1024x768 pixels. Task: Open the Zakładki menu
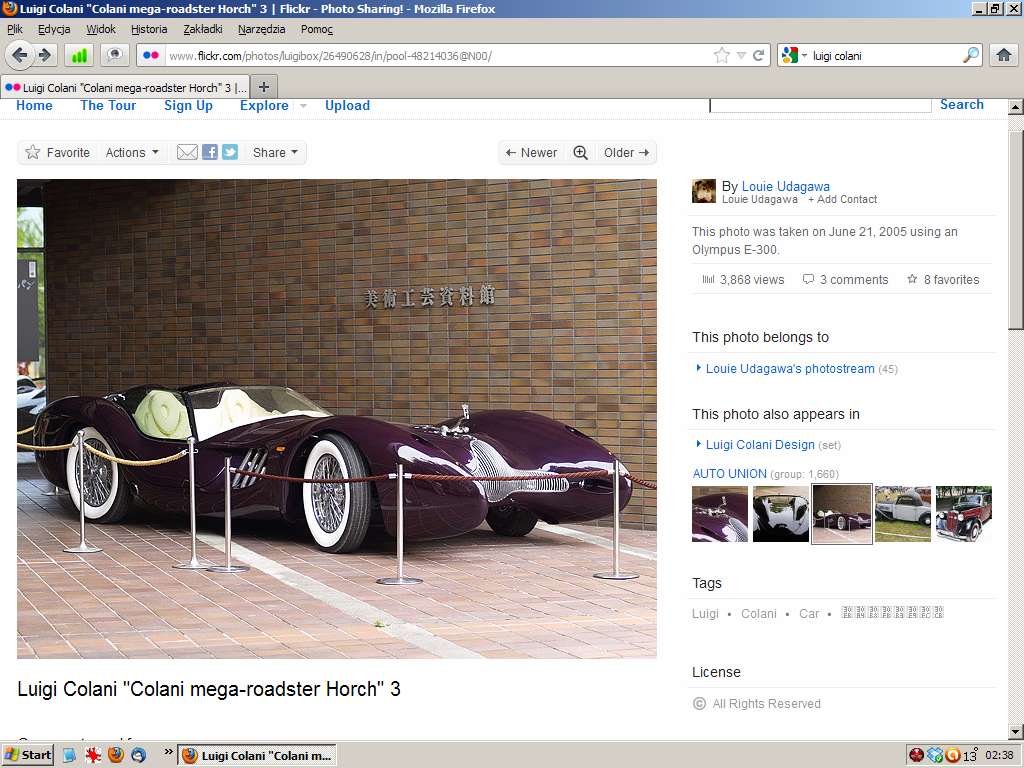(x=202, y=29)
